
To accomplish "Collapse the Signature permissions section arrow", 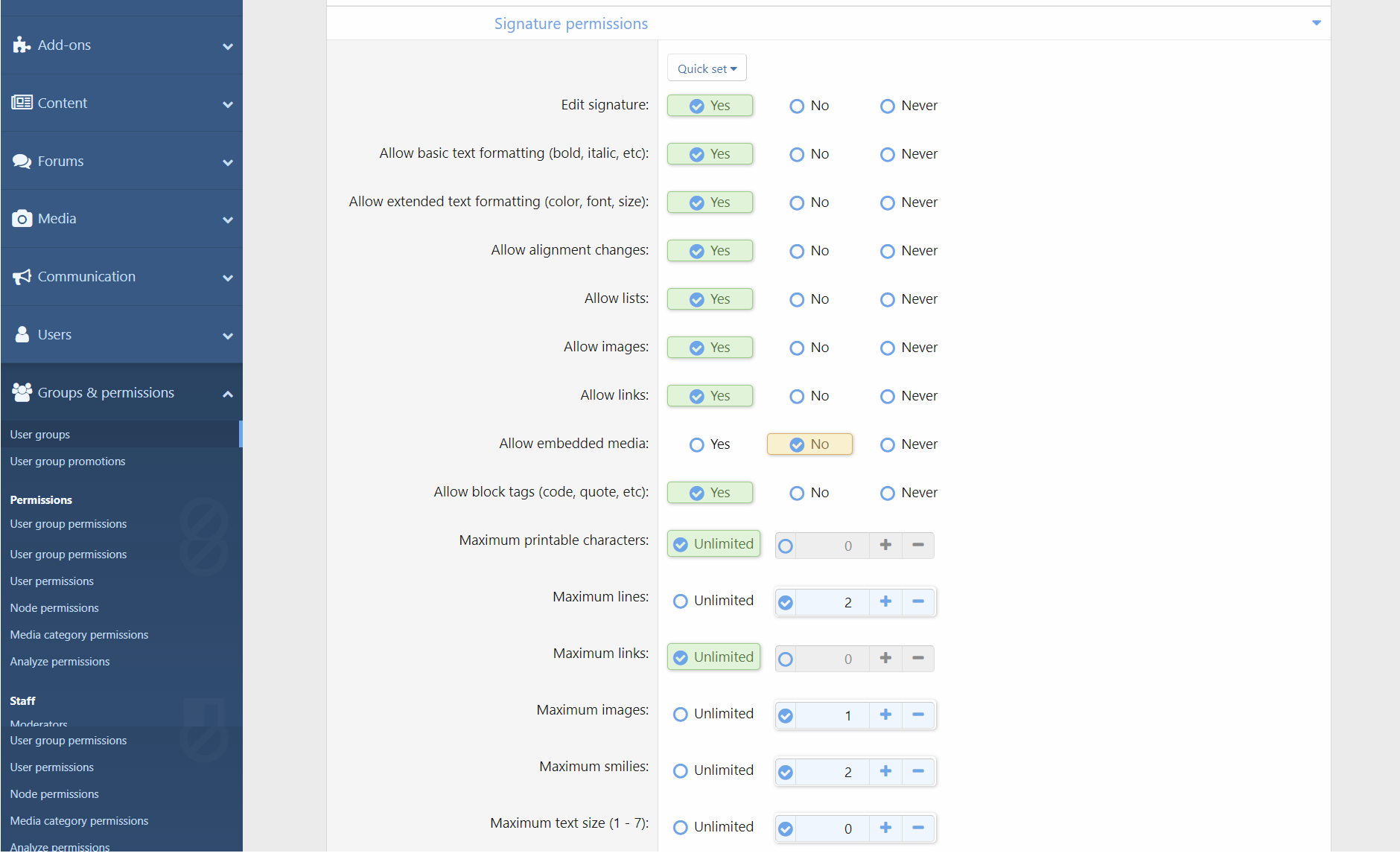I will [1316, 23].
